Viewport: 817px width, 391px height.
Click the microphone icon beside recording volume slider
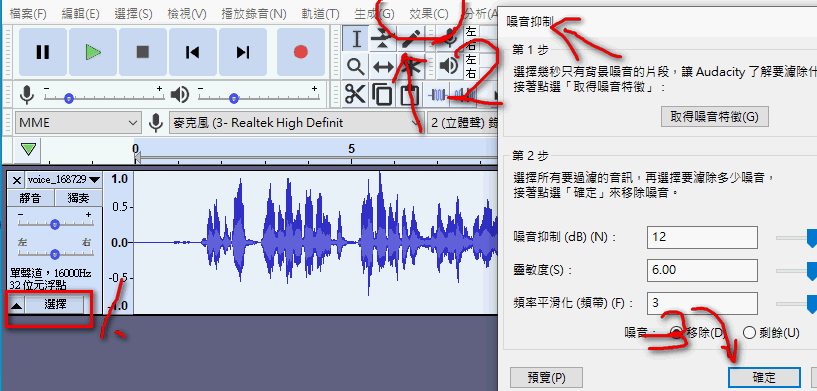click(x=27, y=94)
